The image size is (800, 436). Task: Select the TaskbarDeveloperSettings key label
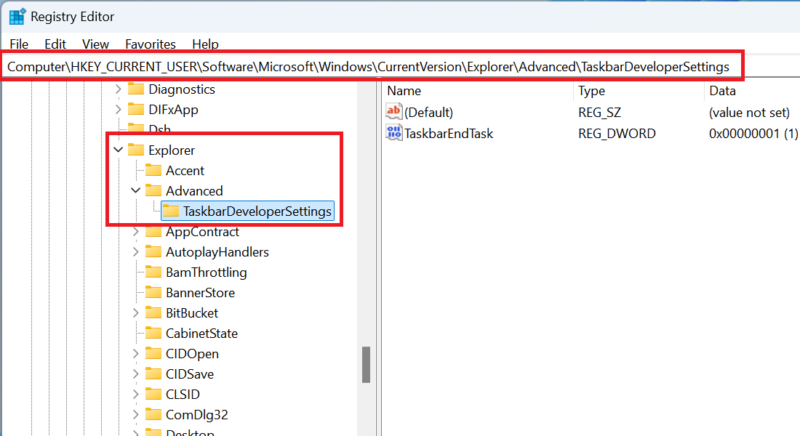(x=257, y=211)
